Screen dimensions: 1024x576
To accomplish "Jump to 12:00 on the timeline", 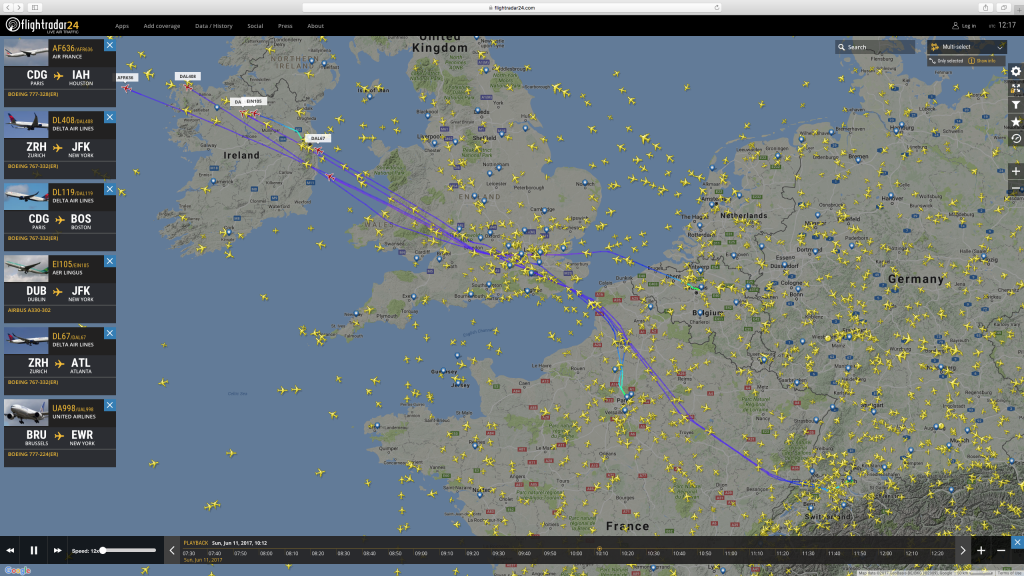I will 886,554.
